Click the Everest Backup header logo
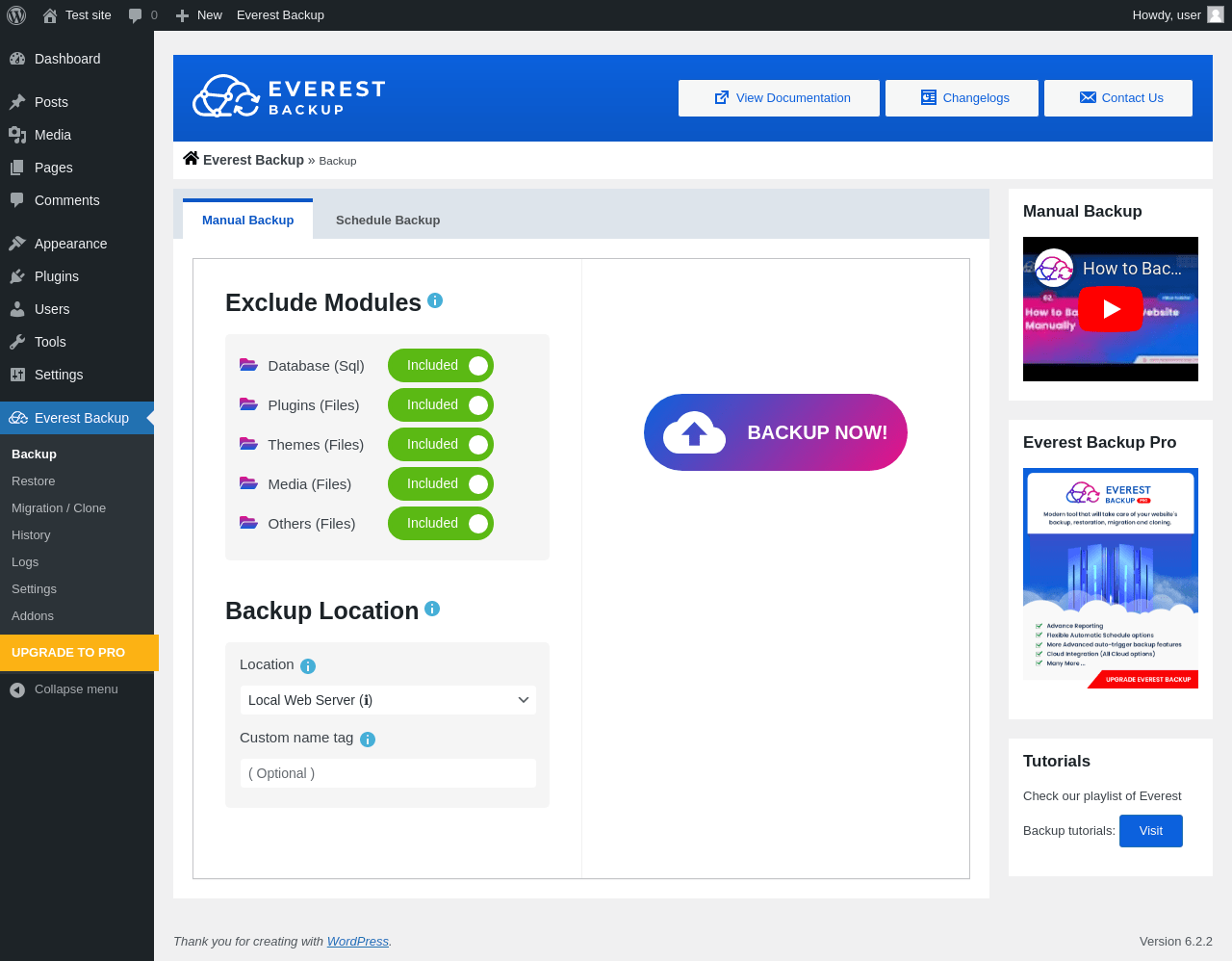 click(289, 96)
